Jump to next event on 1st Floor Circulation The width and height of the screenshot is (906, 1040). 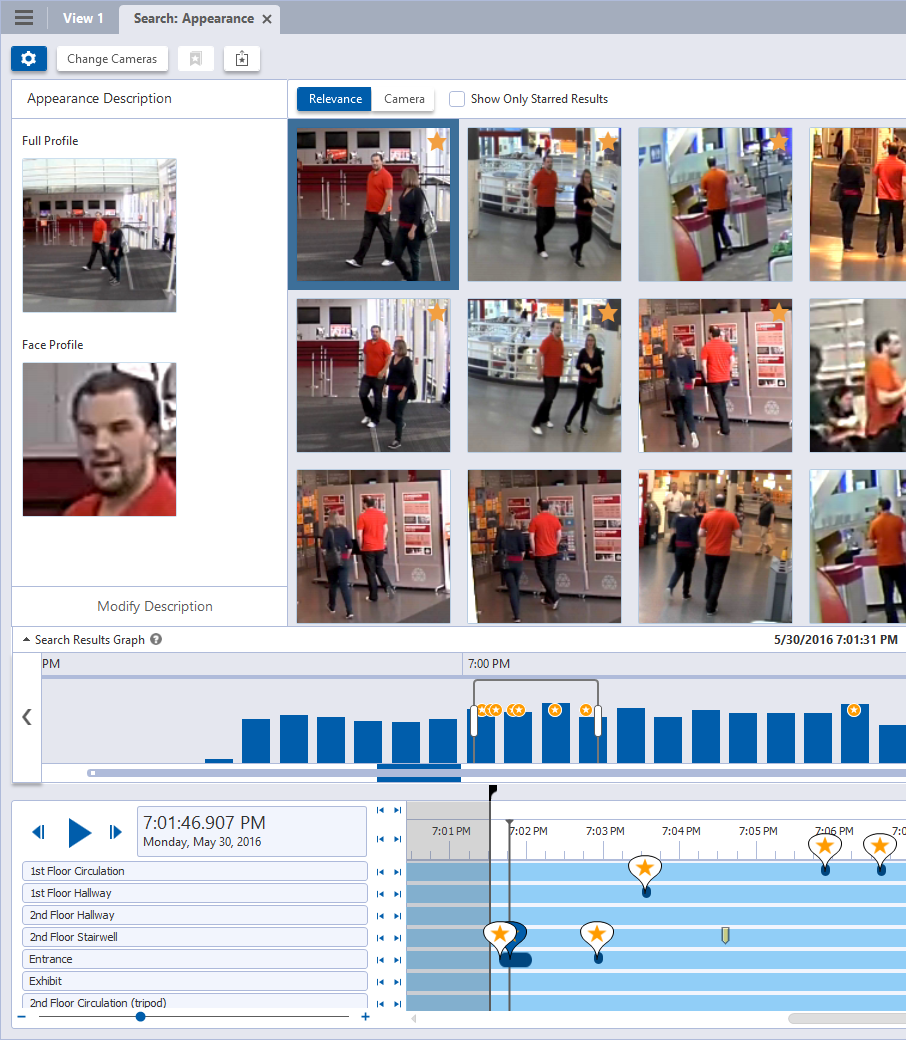[x=397, y=872]
